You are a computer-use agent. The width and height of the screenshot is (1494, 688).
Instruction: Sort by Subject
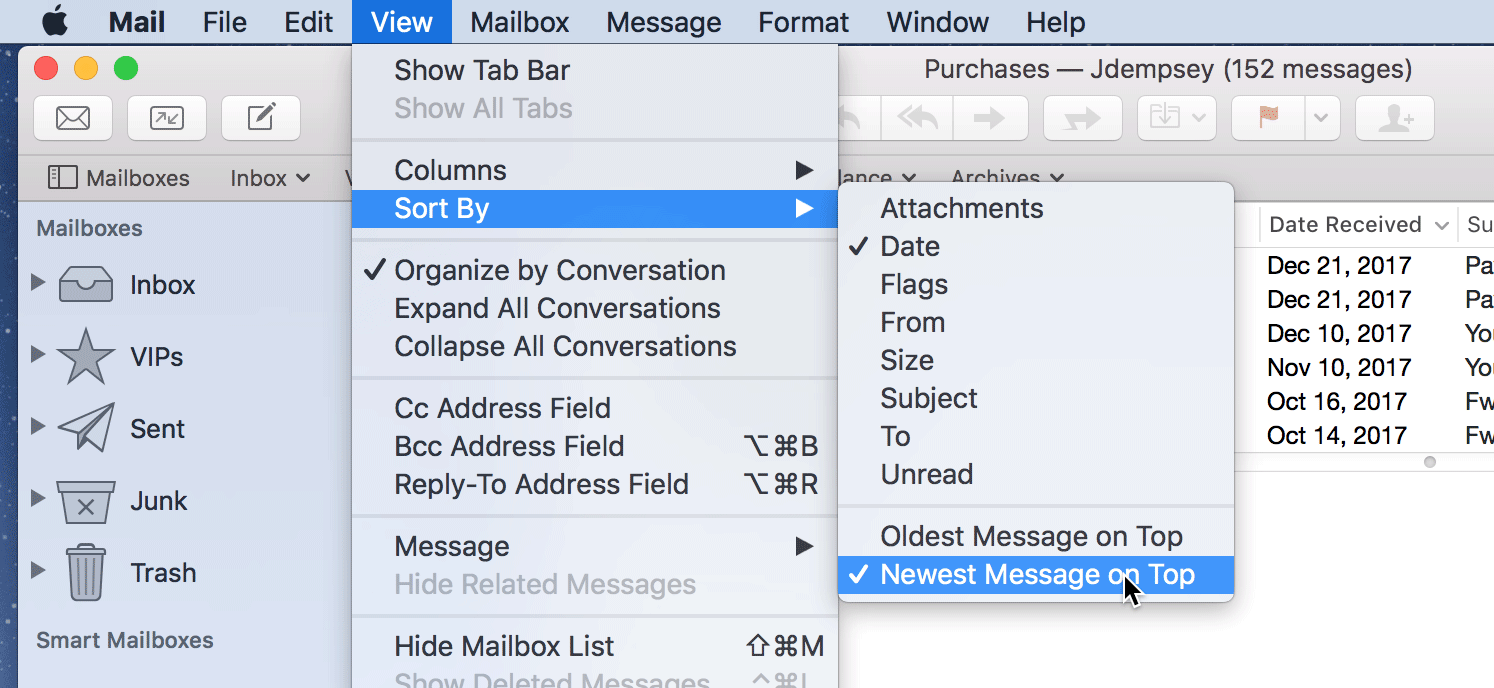(1036, 398)
